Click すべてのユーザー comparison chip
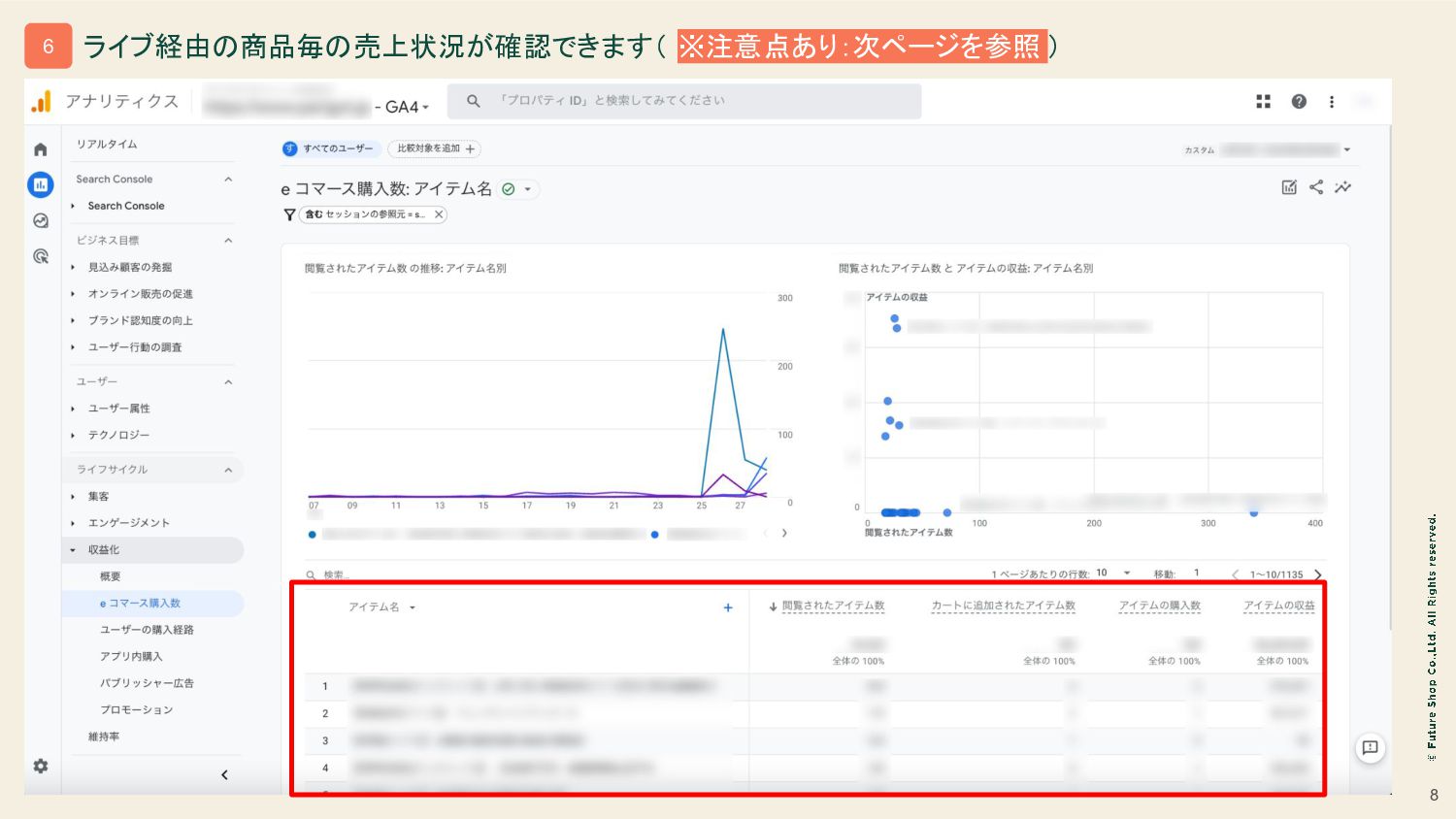The width and height of the screenshot is (1456, 819). (329, 148)
